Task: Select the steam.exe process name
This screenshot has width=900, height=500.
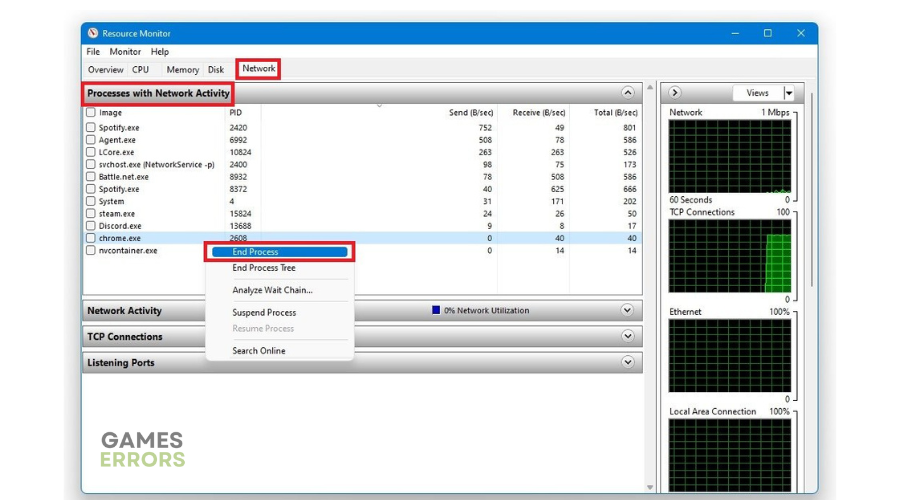Action: [117, 214]
